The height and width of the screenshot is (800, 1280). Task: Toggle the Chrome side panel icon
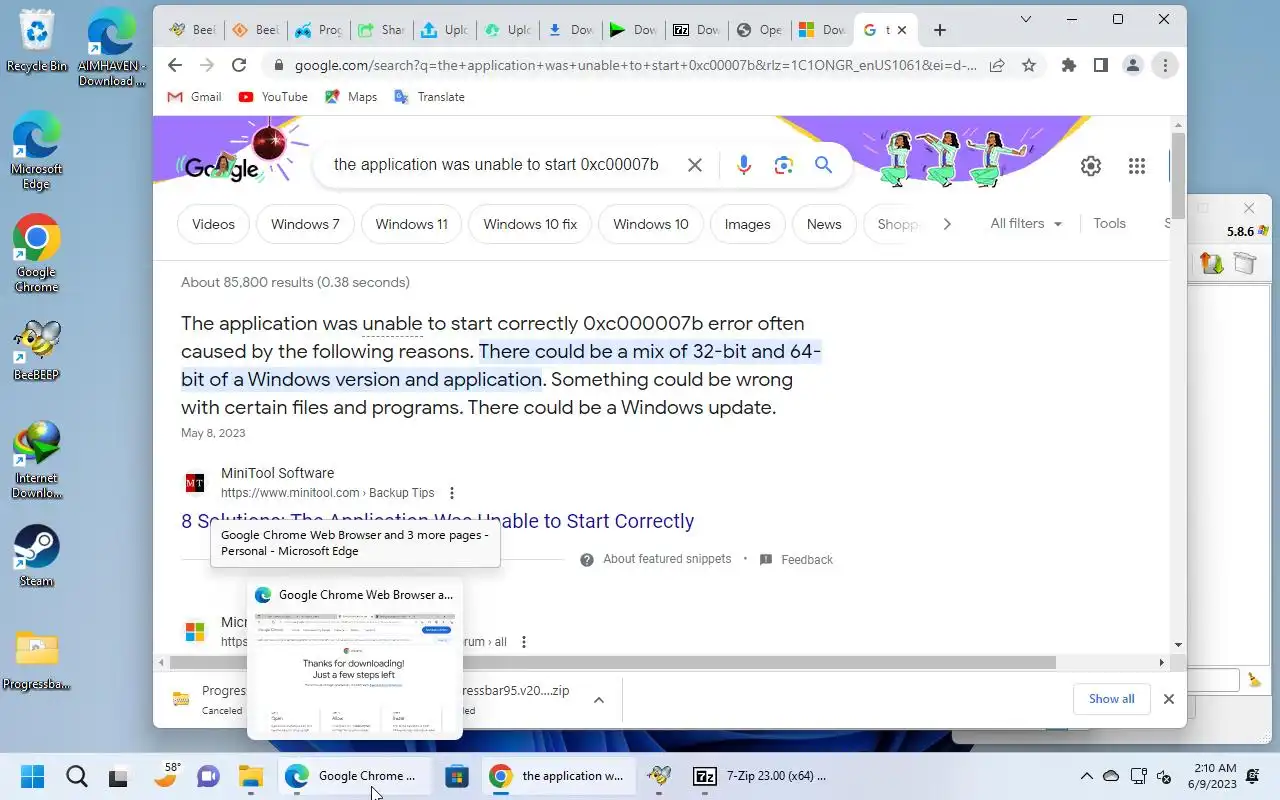click(x=1100, y=65)
